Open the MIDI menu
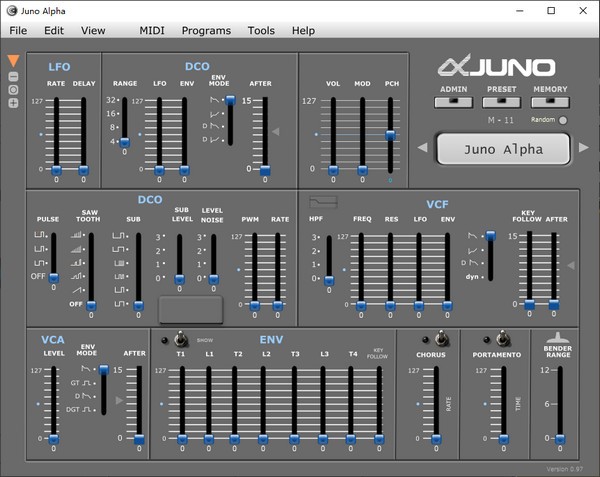Image resolution: width=600 pixels, height=477 pixels. click(152, 31)
